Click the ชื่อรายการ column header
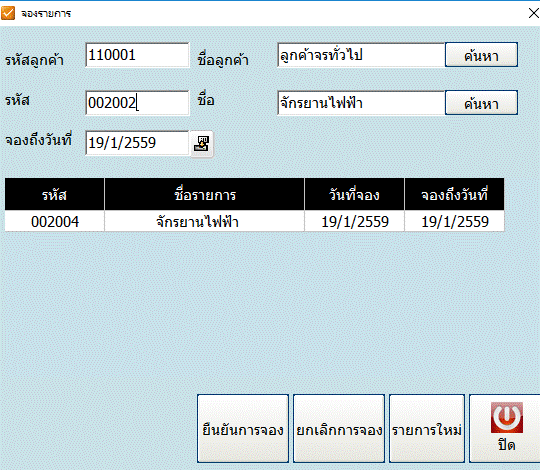540x470 pixels. [205, 195]
